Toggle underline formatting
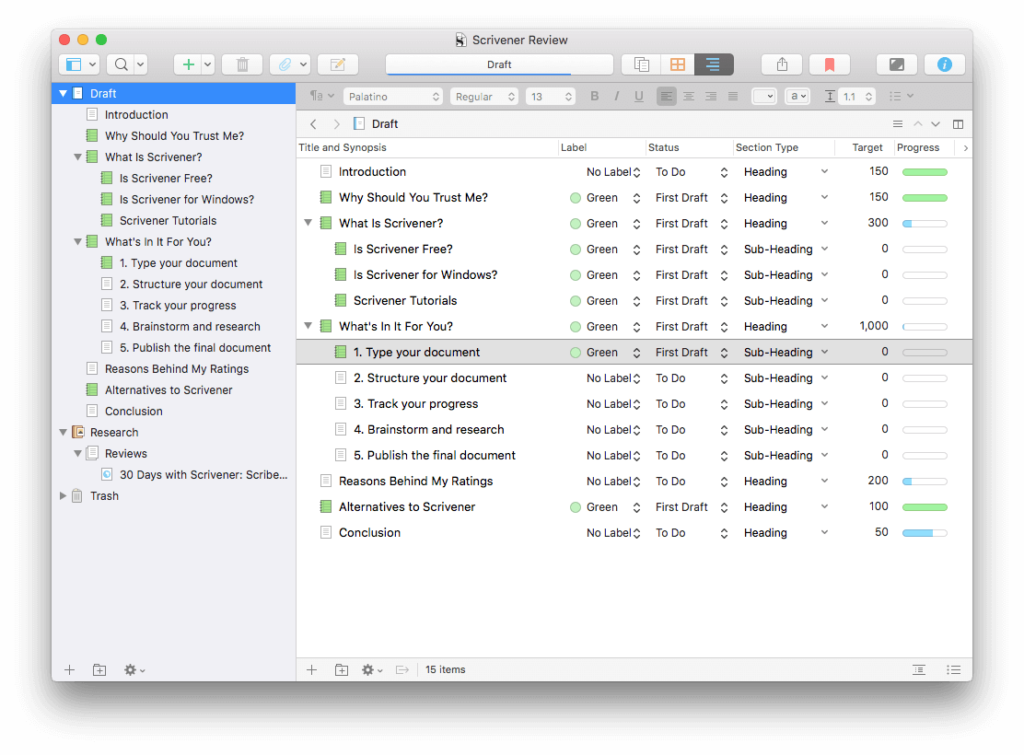This screenshot has height=755, width=1024. 638,96
